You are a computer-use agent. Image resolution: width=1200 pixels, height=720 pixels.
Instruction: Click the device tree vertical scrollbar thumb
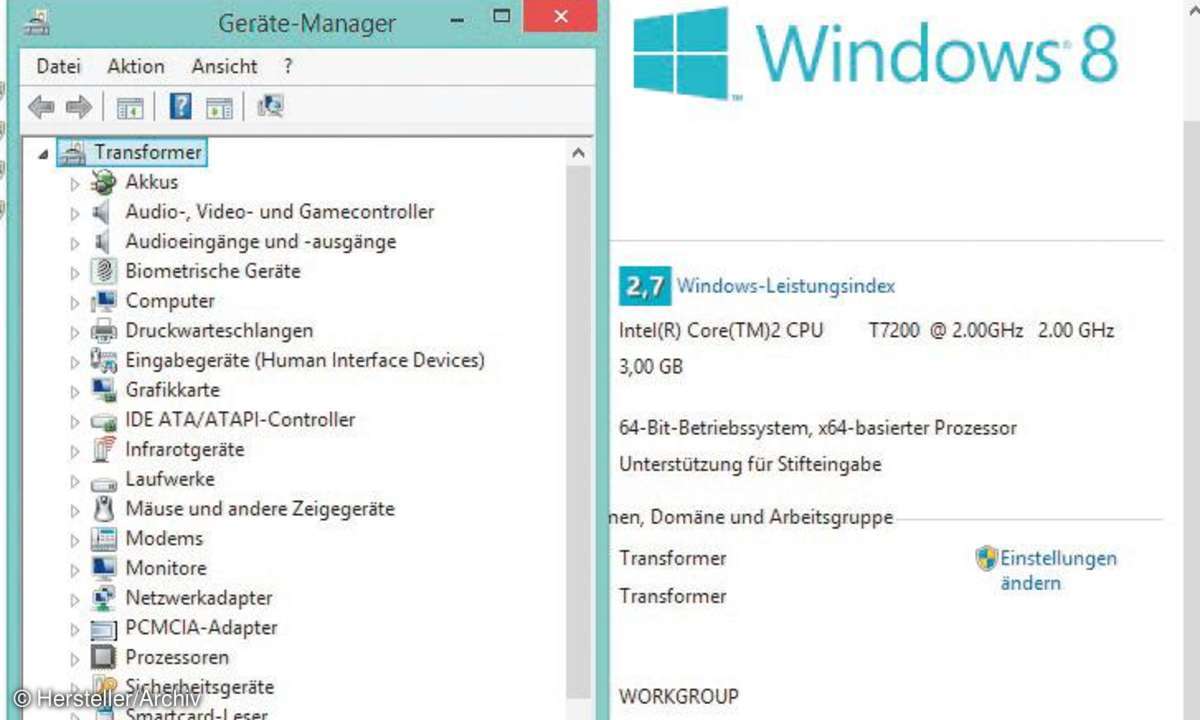click(578, 430)
